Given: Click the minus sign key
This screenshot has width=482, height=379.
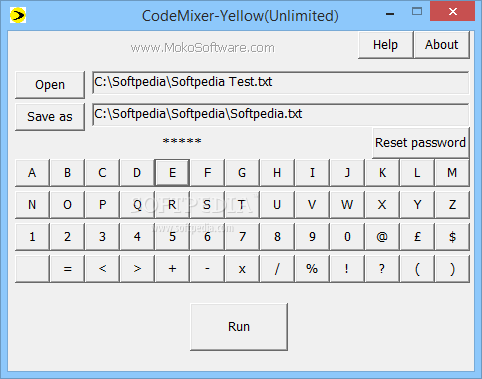Looking at the screenshot, I should pos(207,269).
